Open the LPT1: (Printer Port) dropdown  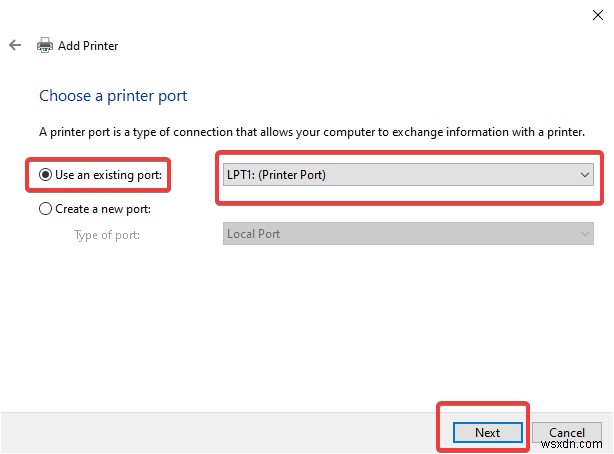click(408, 175)
